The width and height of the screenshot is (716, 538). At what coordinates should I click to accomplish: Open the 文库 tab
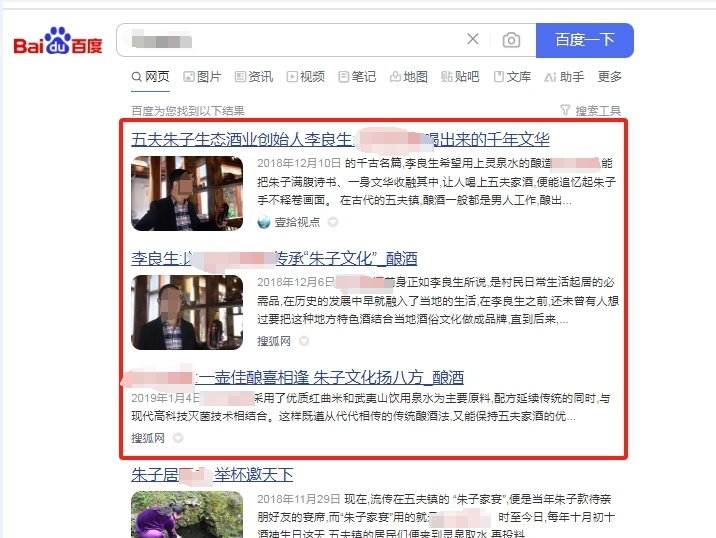pos(512,77)
